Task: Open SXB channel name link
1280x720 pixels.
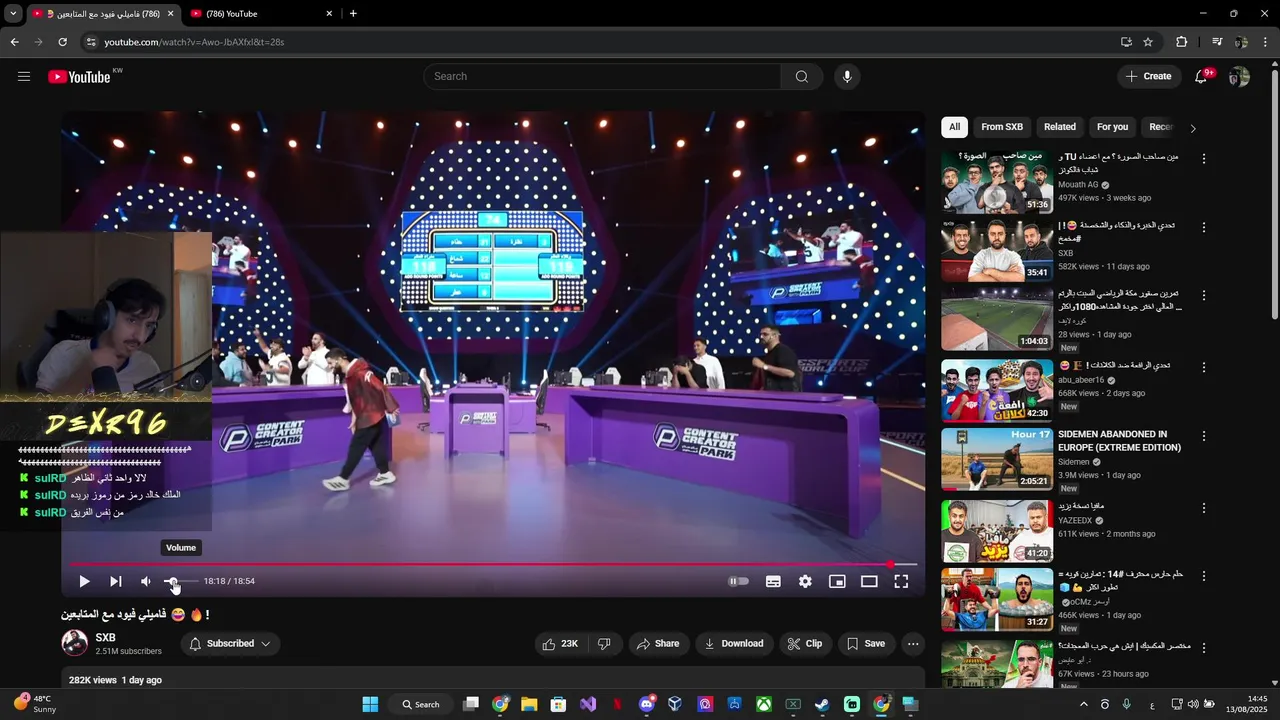Action: pyautogui.click(x=105, y=638)
